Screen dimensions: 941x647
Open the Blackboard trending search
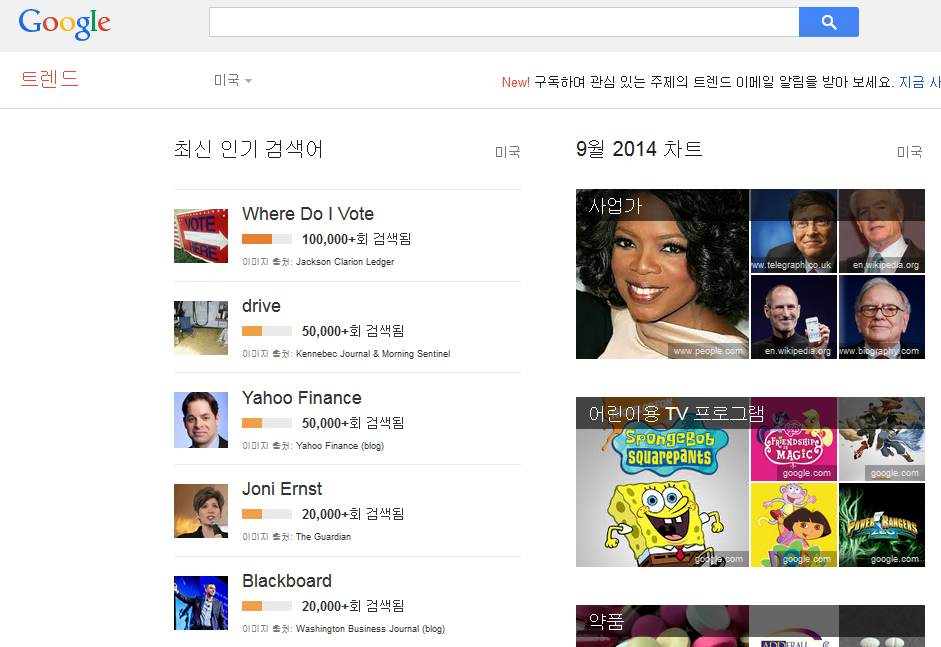click(x=287, y=580)
